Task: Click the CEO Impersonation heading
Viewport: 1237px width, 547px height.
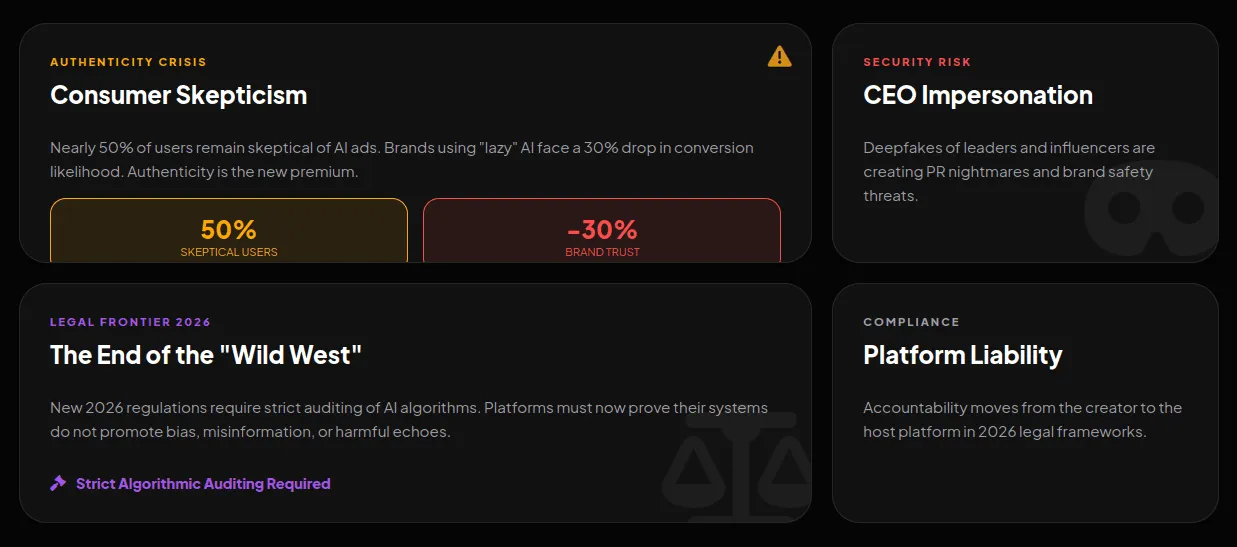Action: click(x=977, y=95)
